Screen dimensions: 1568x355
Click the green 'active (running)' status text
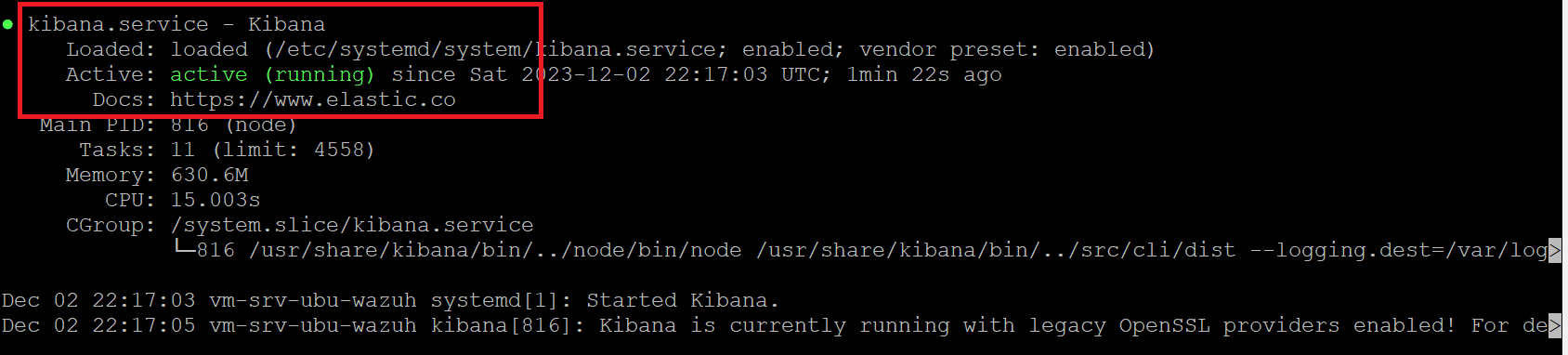tap(272, 74)
